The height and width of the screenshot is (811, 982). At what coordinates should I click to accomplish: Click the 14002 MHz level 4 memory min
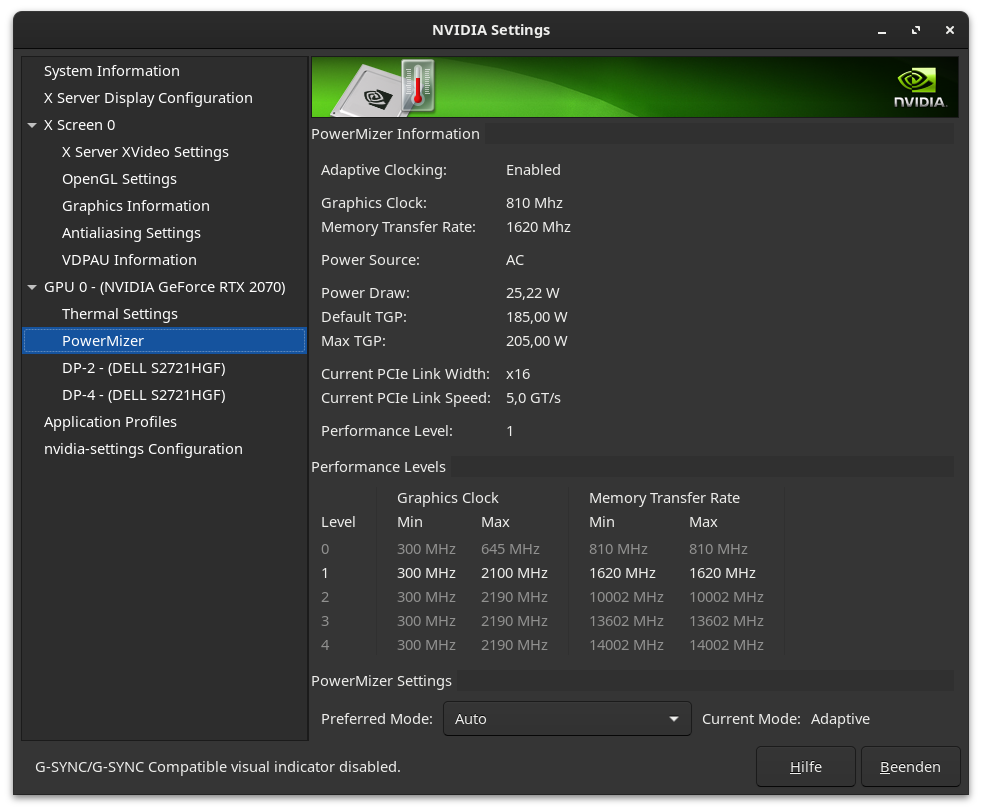(626, 644)
